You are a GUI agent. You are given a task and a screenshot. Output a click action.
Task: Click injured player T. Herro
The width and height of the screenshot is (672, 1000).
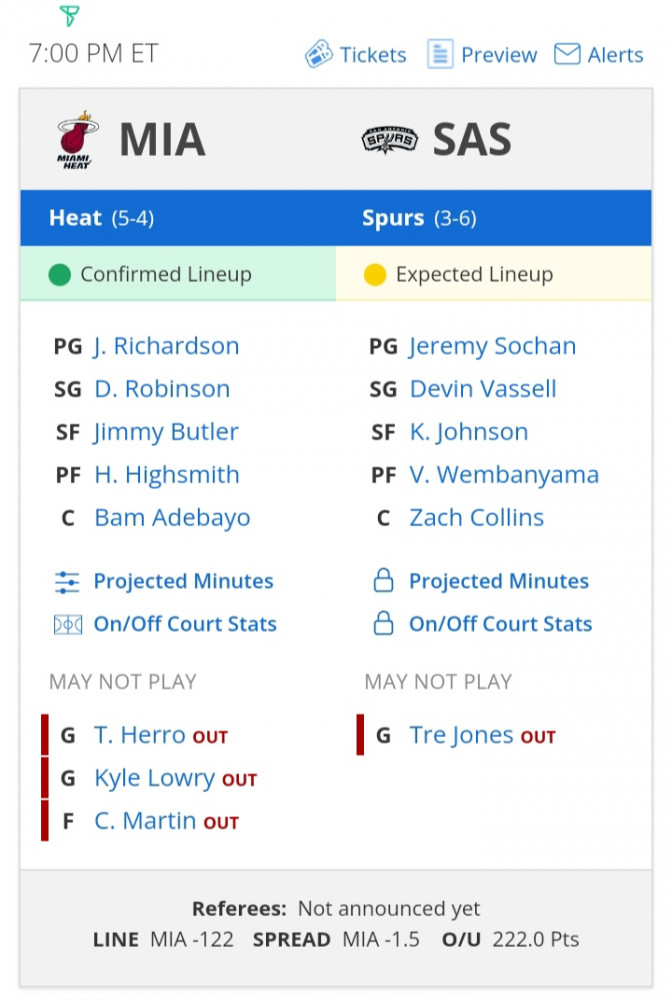pyautogui.click(x=140, y=735)
